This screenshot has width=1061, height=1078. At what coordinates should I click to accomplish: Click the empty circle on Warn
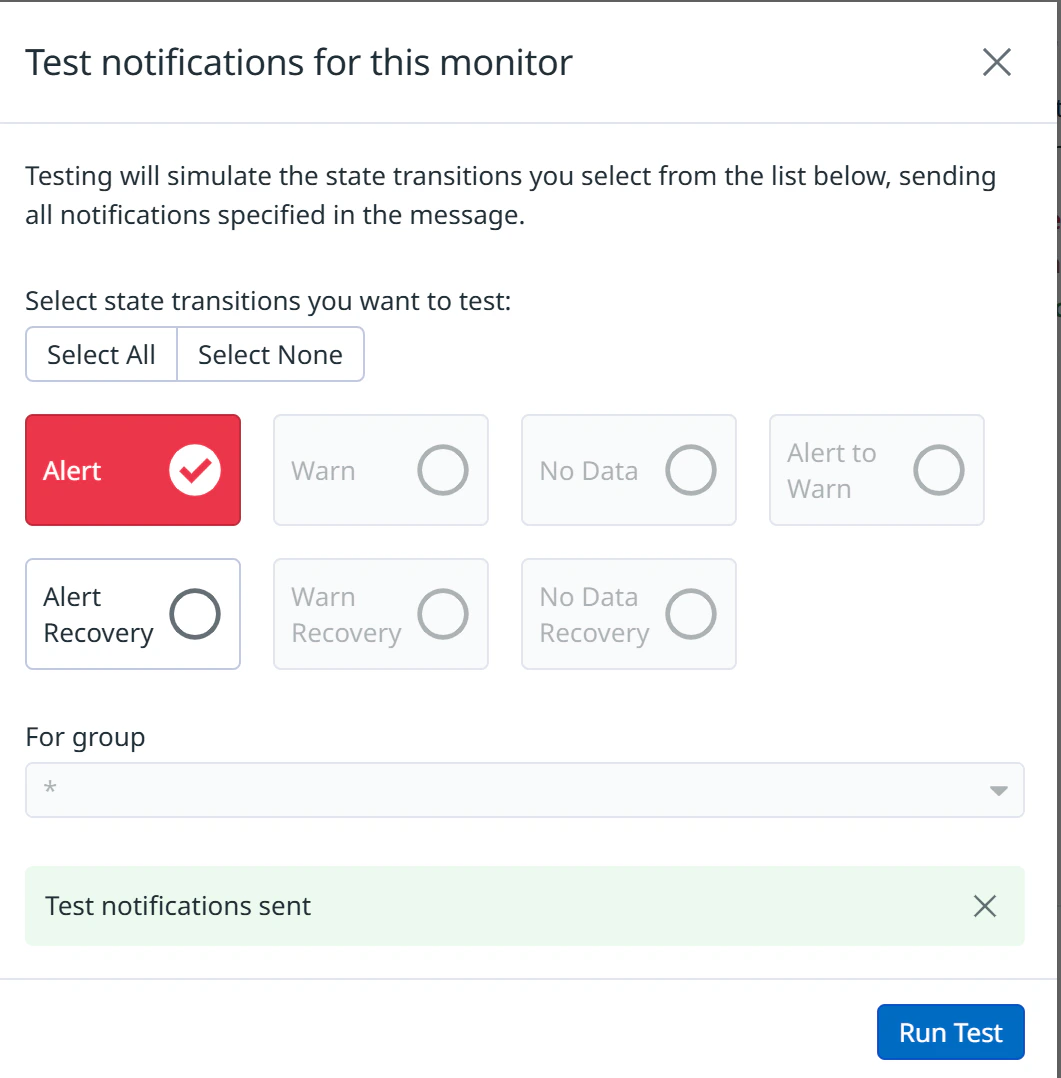(443, 470)
